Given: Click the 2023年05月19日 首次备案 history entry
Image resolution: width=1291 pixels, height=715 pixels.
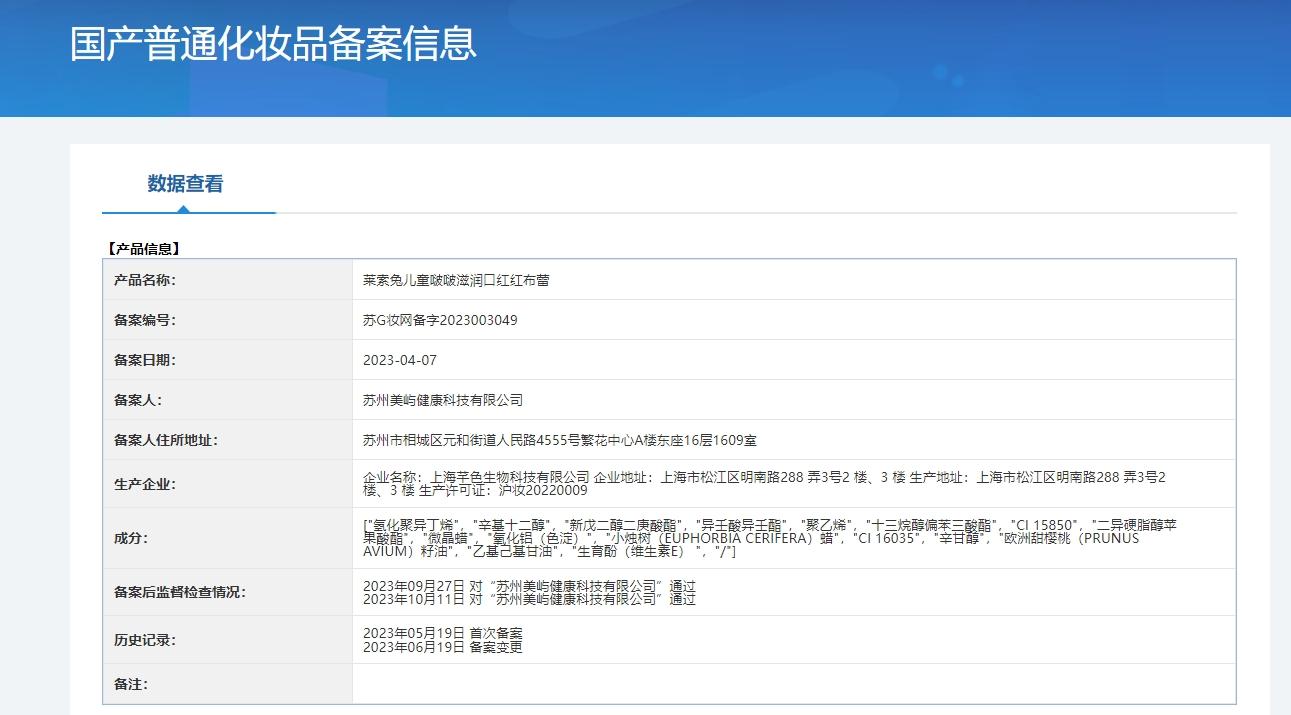Looking at the screenshot, I should [x=442, y=634].
